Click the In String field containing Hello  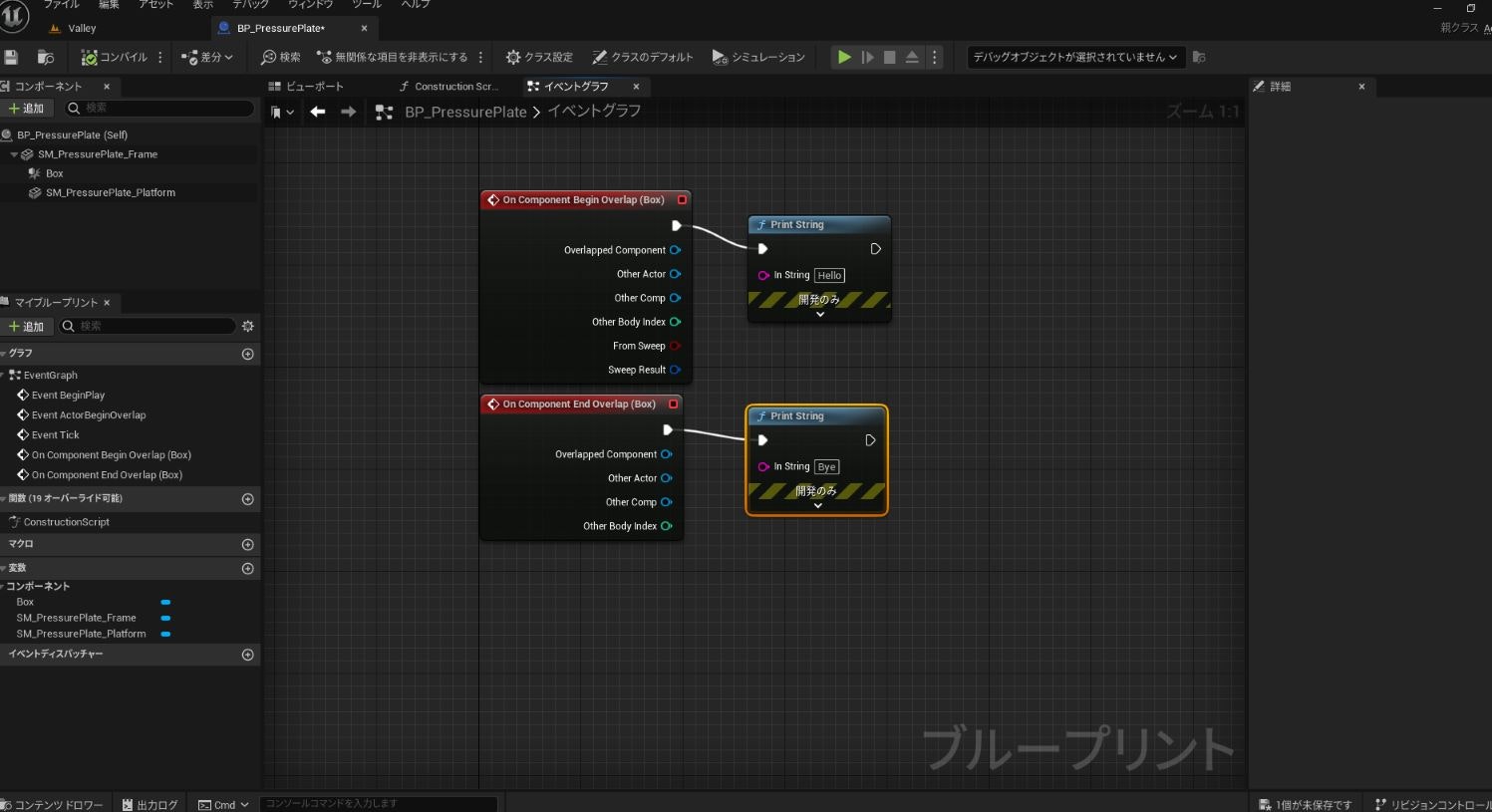(830, 276)
